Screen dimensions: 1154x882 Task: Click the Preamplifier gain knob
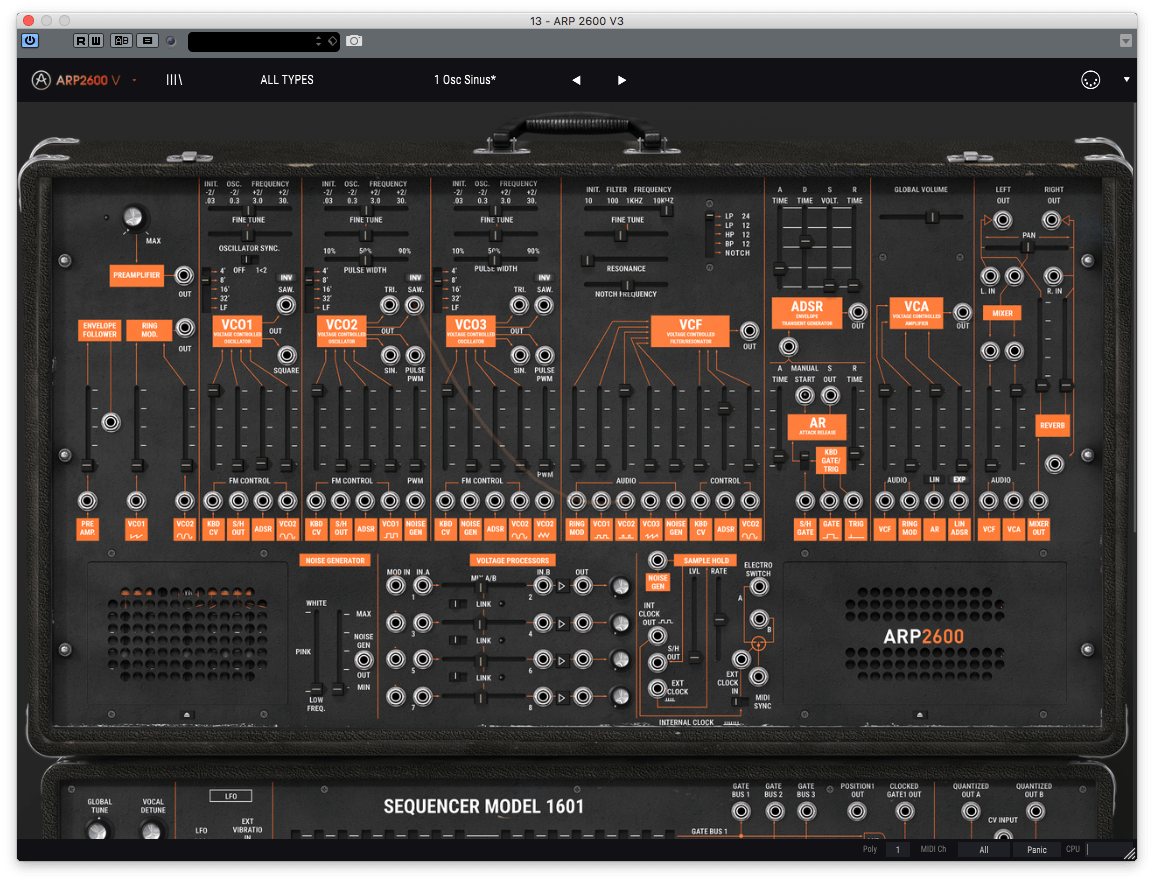click(132, 217)
